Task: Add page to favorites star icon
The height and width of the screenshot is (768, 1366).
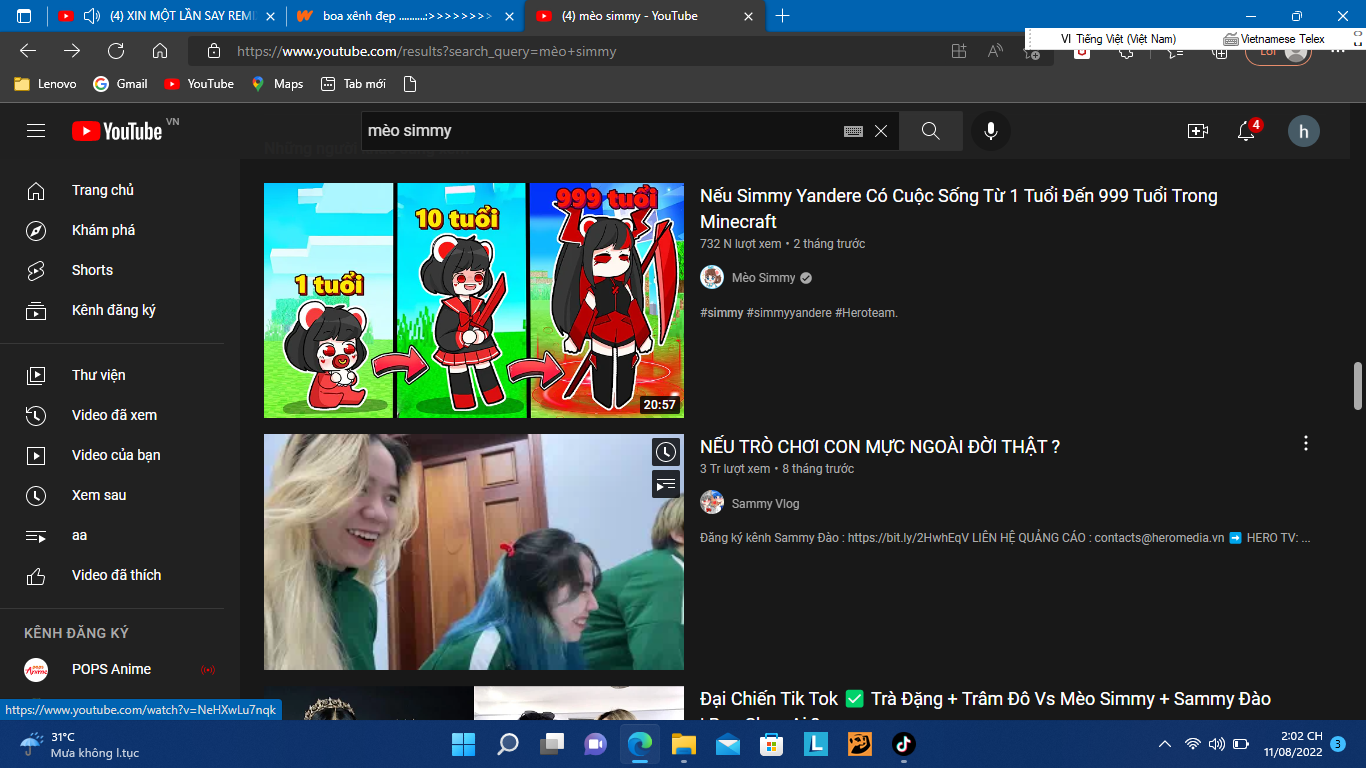Action: [1033, 52]
